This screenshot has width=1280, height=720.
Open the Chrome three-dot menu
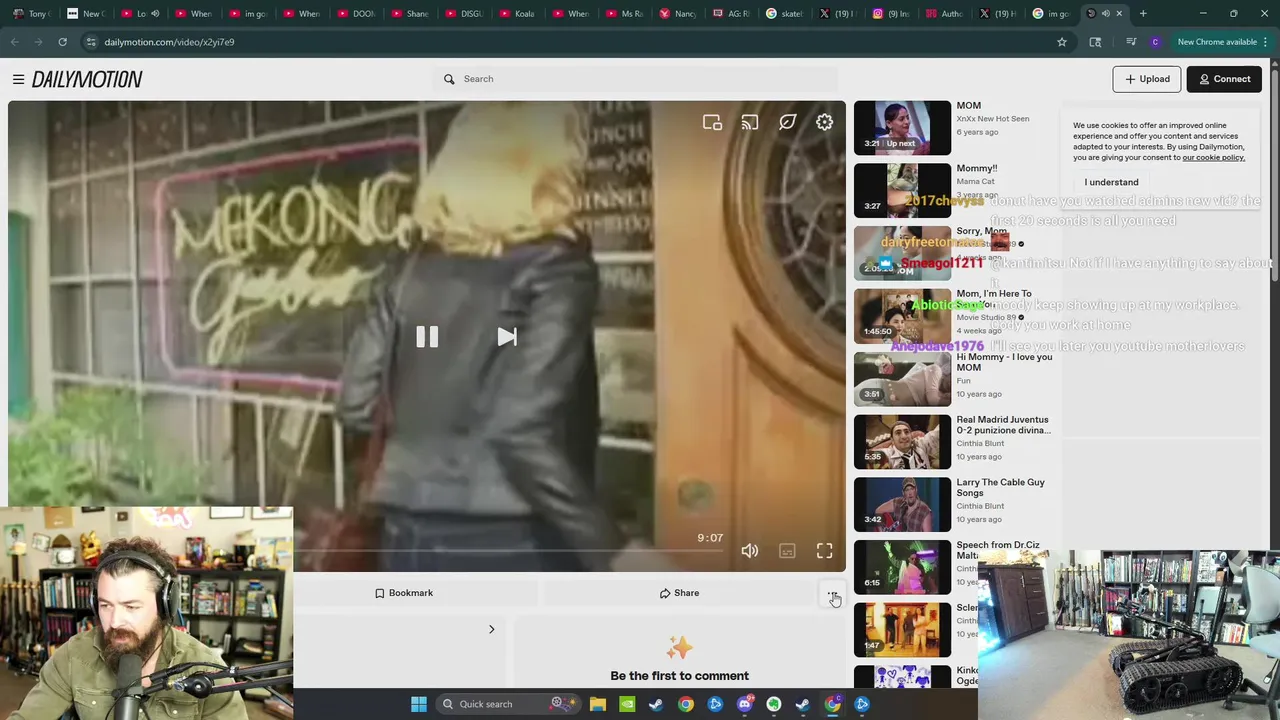[x=1265, y=42]
